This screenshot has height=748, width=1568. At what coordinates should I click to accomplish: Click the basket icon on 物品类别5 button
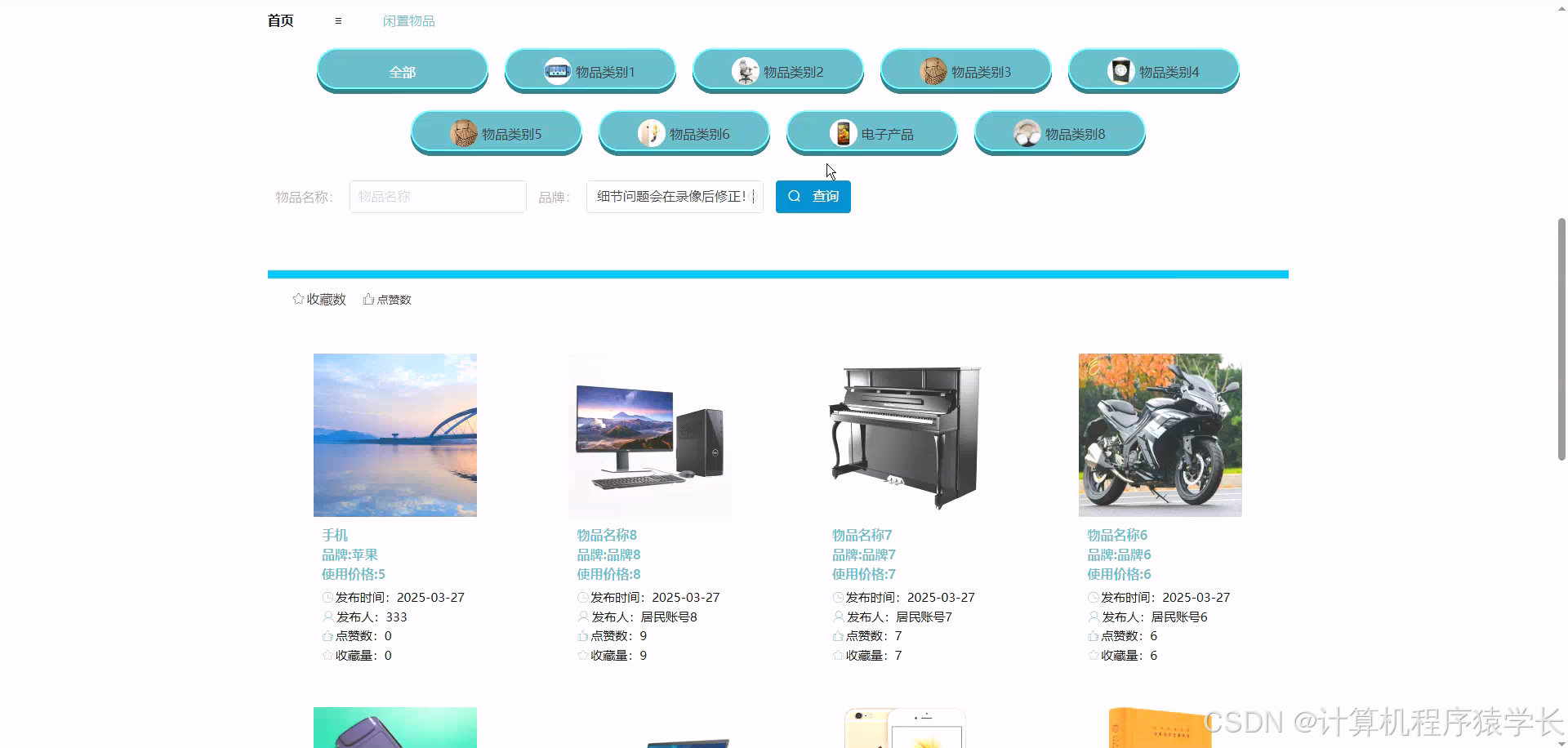tap(463, 132)
